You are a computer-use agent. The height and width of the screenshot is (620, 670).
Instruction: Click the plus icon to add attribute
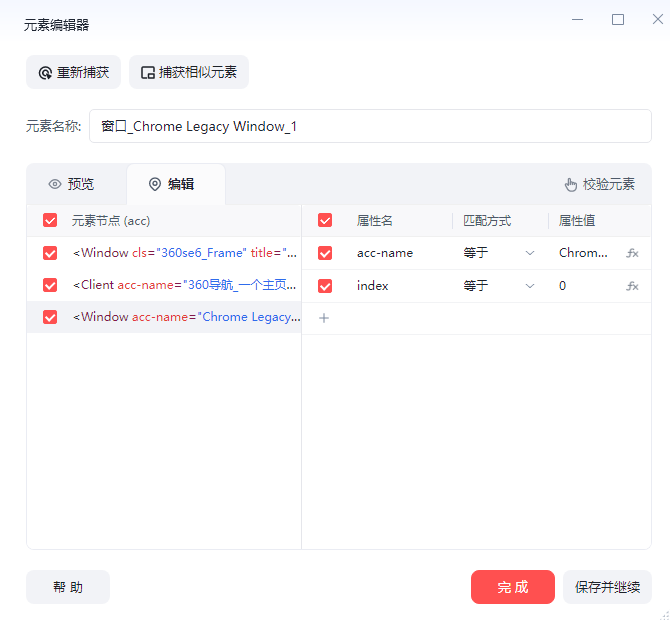tap(324, 318)
